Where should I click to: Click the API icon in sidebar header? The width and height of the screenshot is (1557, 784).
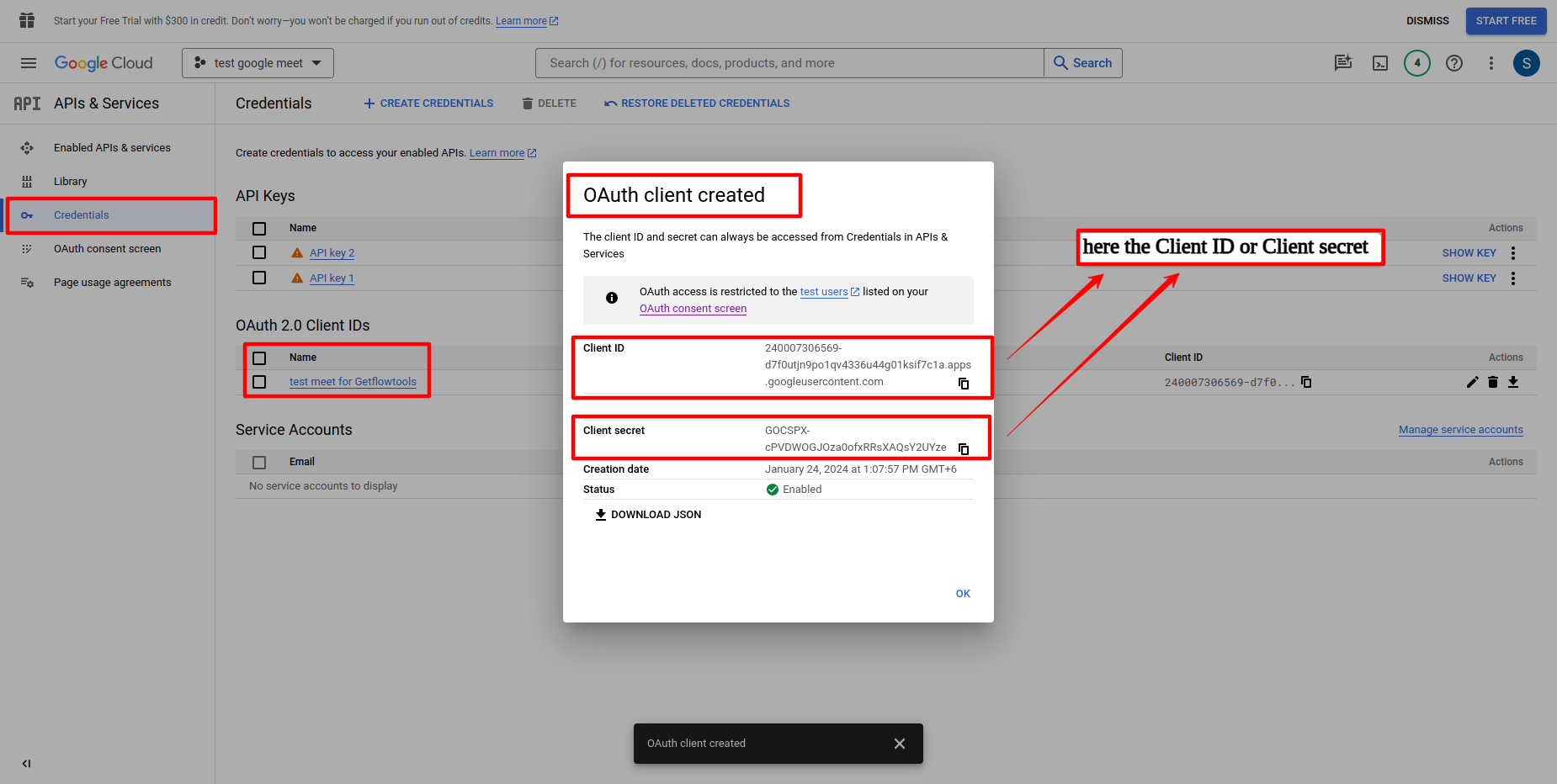[27, 103]
